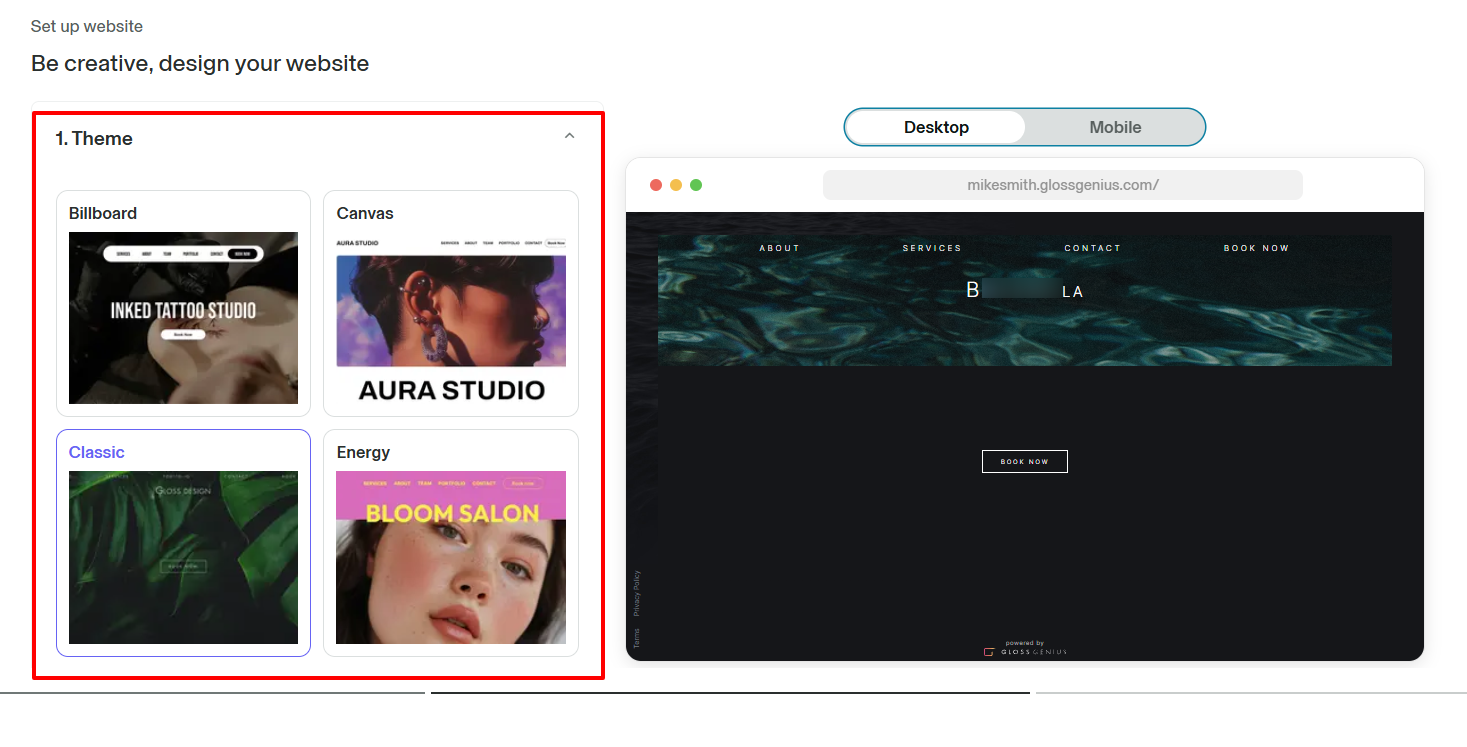This screenshot has width=1467, height=747.
Task: Open the Terms link in the preview sidebar
Action: point(637,633)
